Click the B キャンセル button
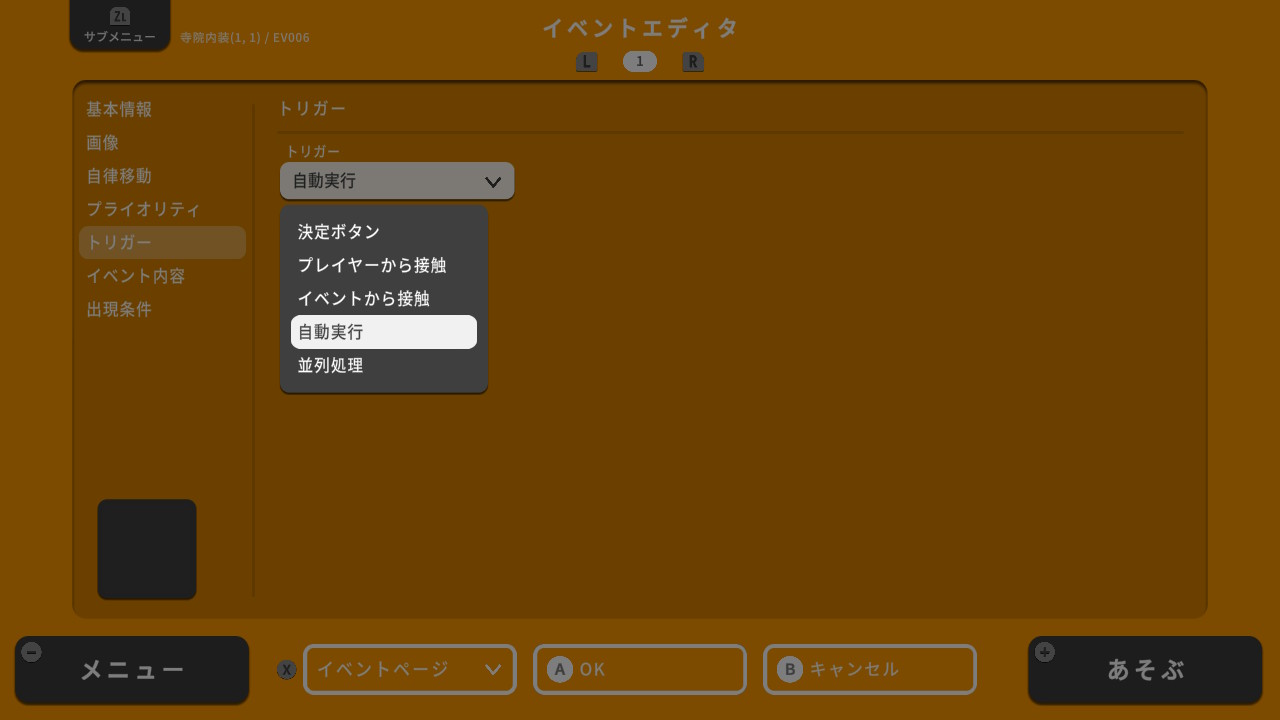The width and height of the screenshot is (1280, 720). [870, 669]
